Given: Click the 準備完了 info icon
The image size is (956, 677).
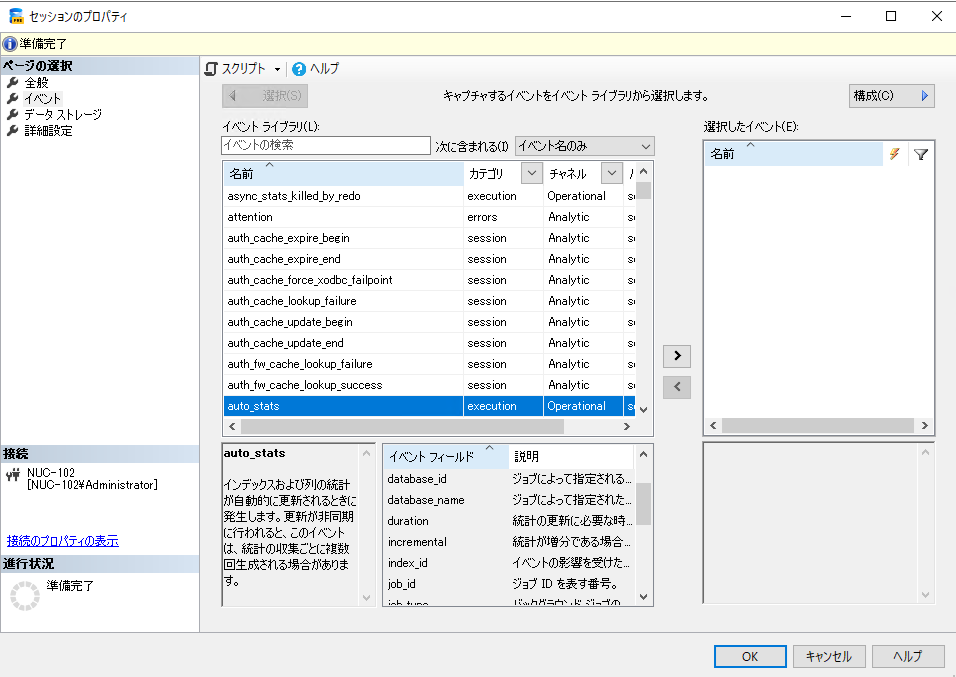Looking at the screenshot, I should (10, 44).
